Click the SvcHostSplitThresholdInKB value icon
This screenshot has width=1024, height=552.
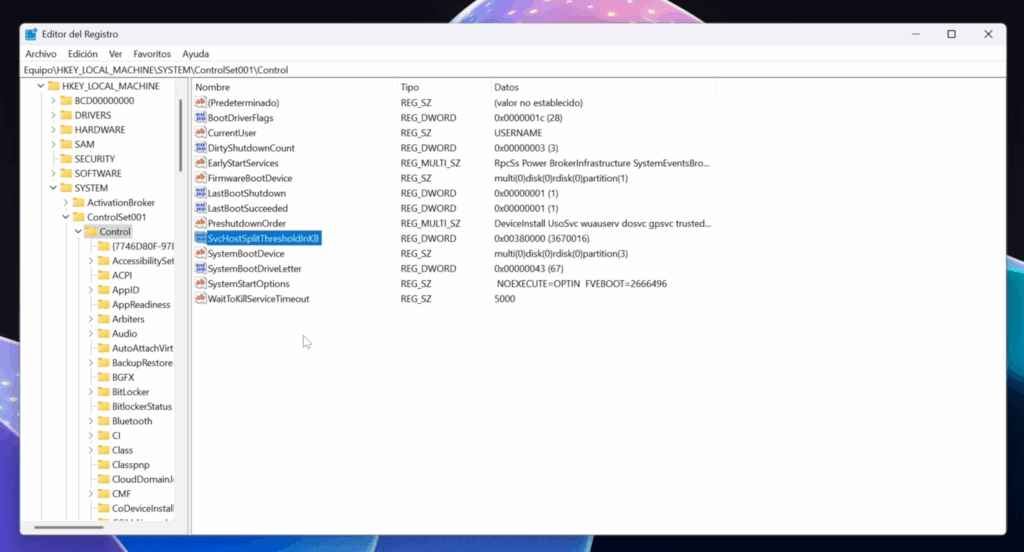click(200, 238)
